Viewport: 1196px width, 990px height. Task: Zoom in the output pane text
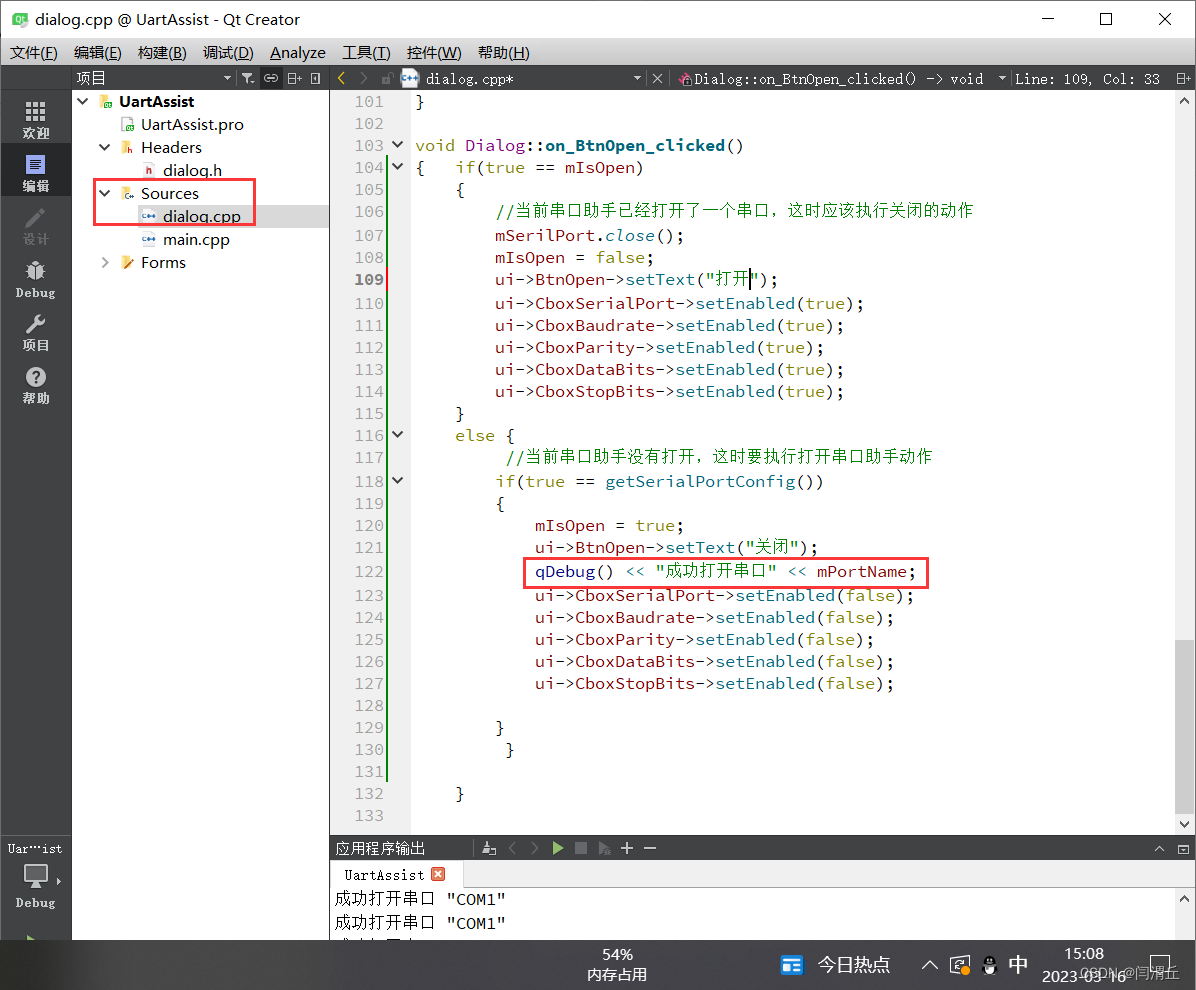coord(627,848)
